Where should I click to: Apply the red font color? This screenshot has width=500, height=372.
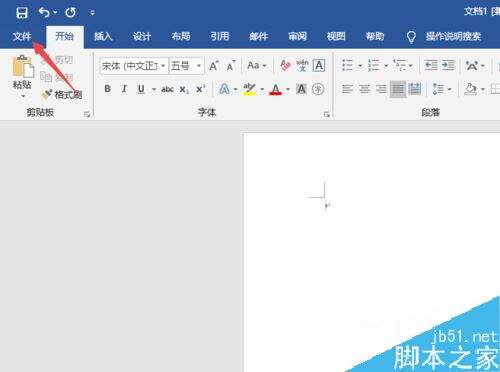[275, 89]
